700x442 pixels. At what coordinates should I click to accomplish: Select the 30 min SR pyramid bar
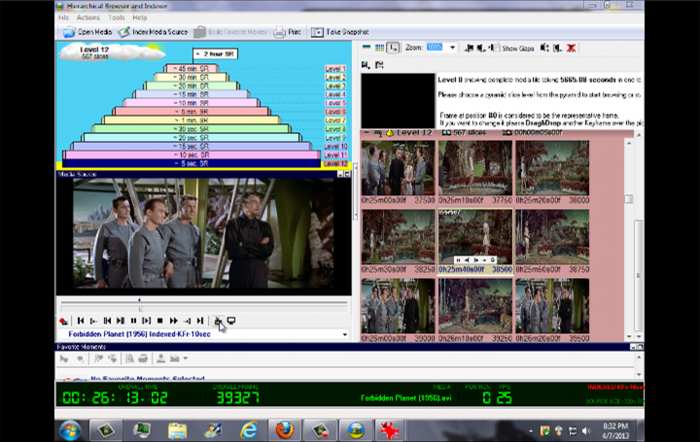click(x=191, y=77)
